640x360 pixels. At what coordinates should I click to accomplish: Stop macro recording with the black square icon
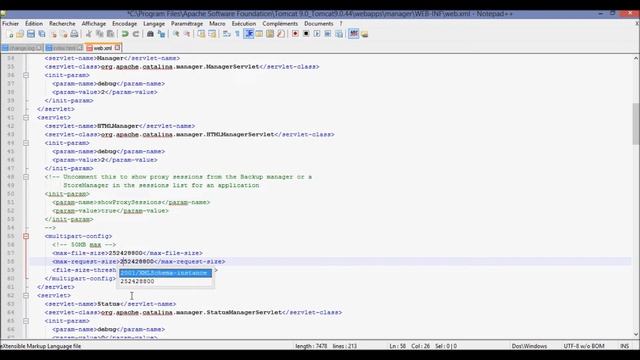(306, 34)
